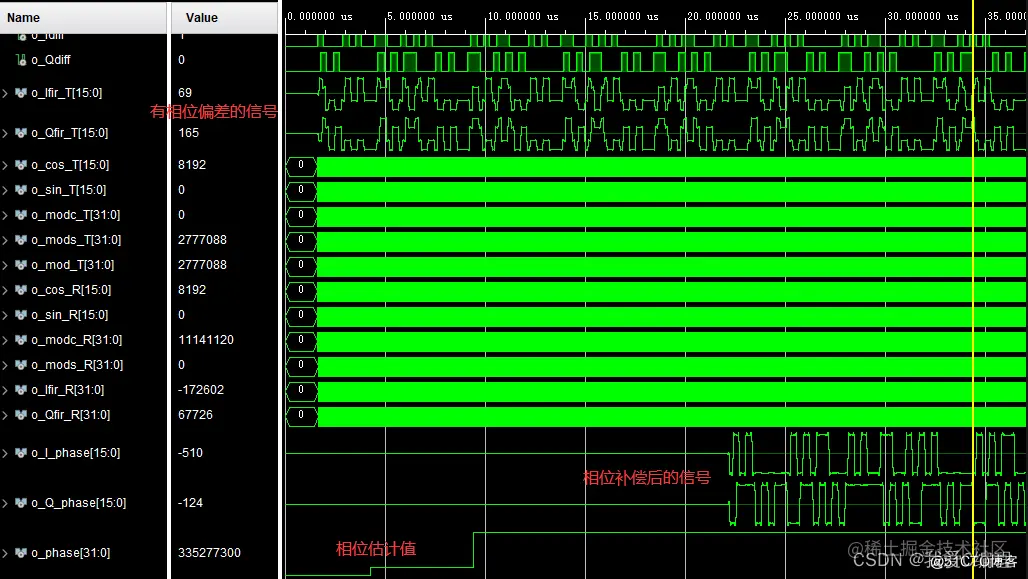Click the value 11141120 of o_modc_R

point(206,340)
